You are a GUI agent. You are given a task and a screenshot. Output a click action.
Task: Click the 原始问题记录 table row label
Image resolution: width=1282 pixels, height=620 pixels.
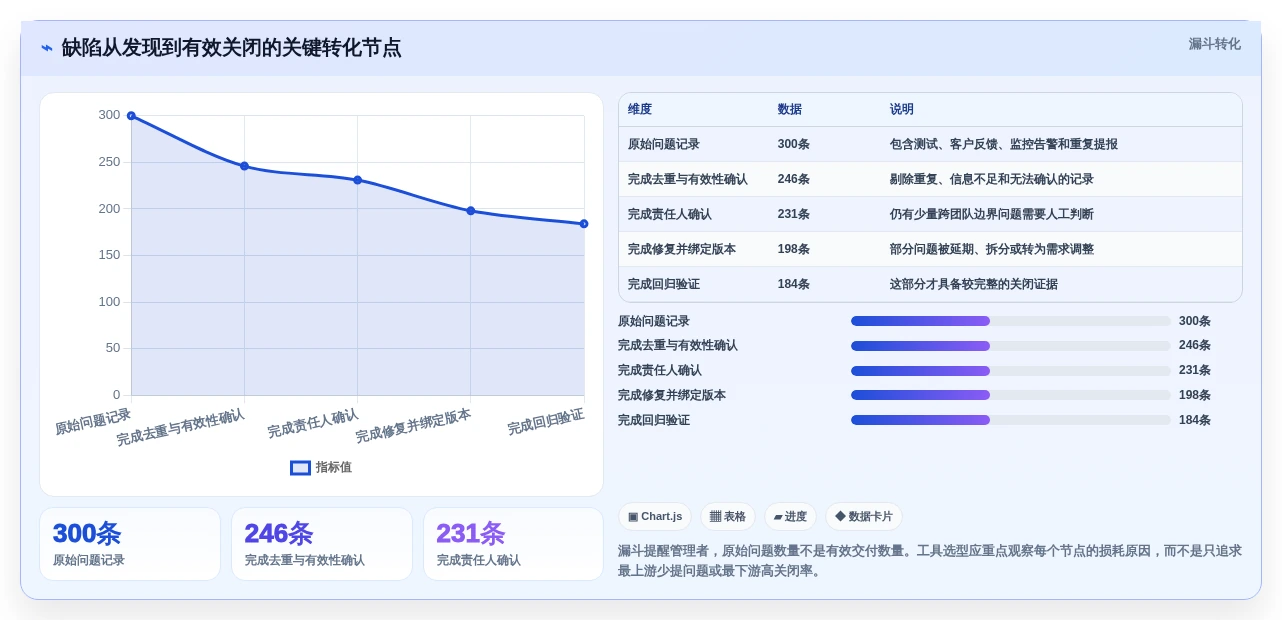664,144
